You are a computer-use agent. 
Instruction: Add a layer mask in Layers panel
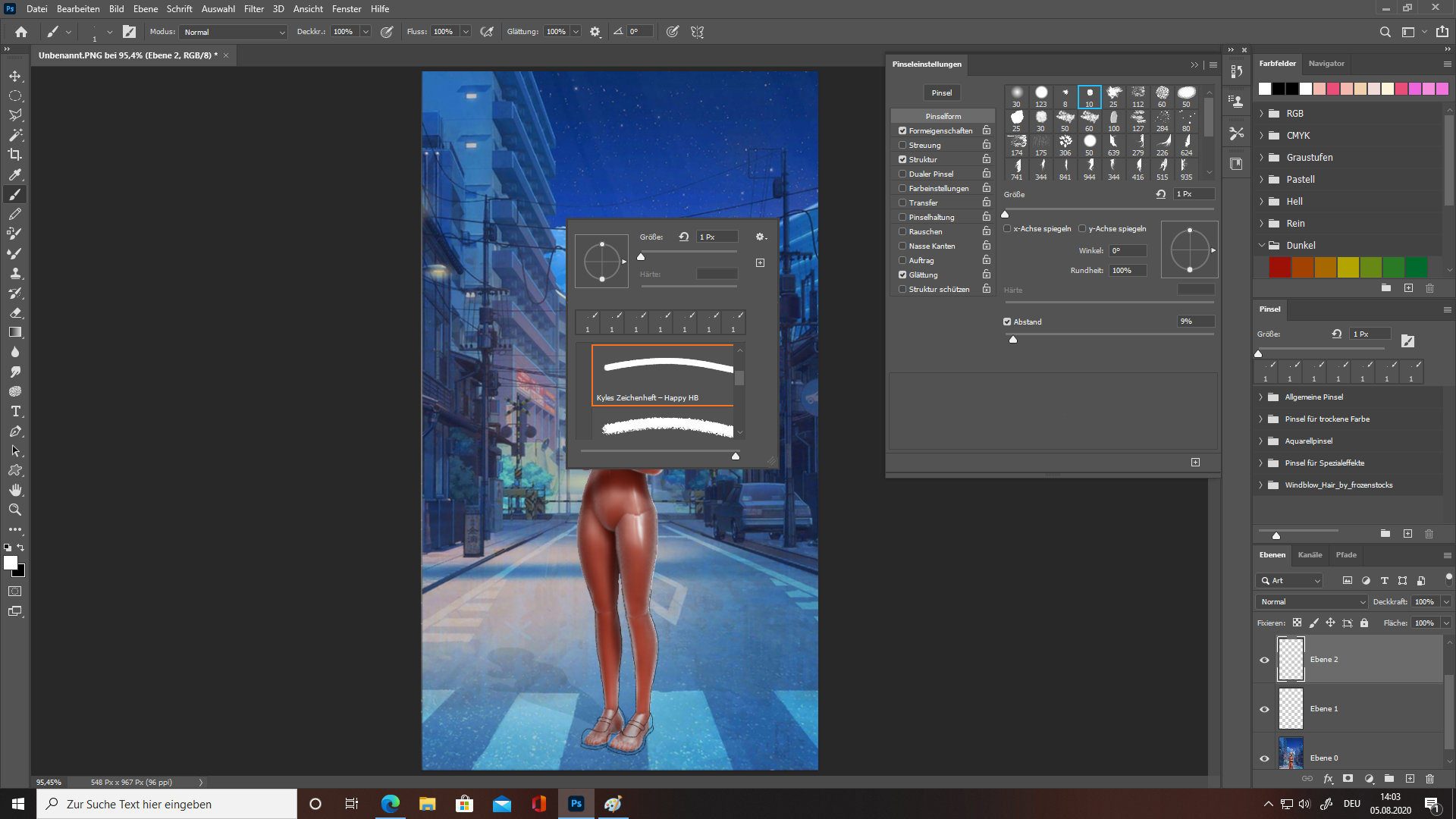pos(1348,779)
